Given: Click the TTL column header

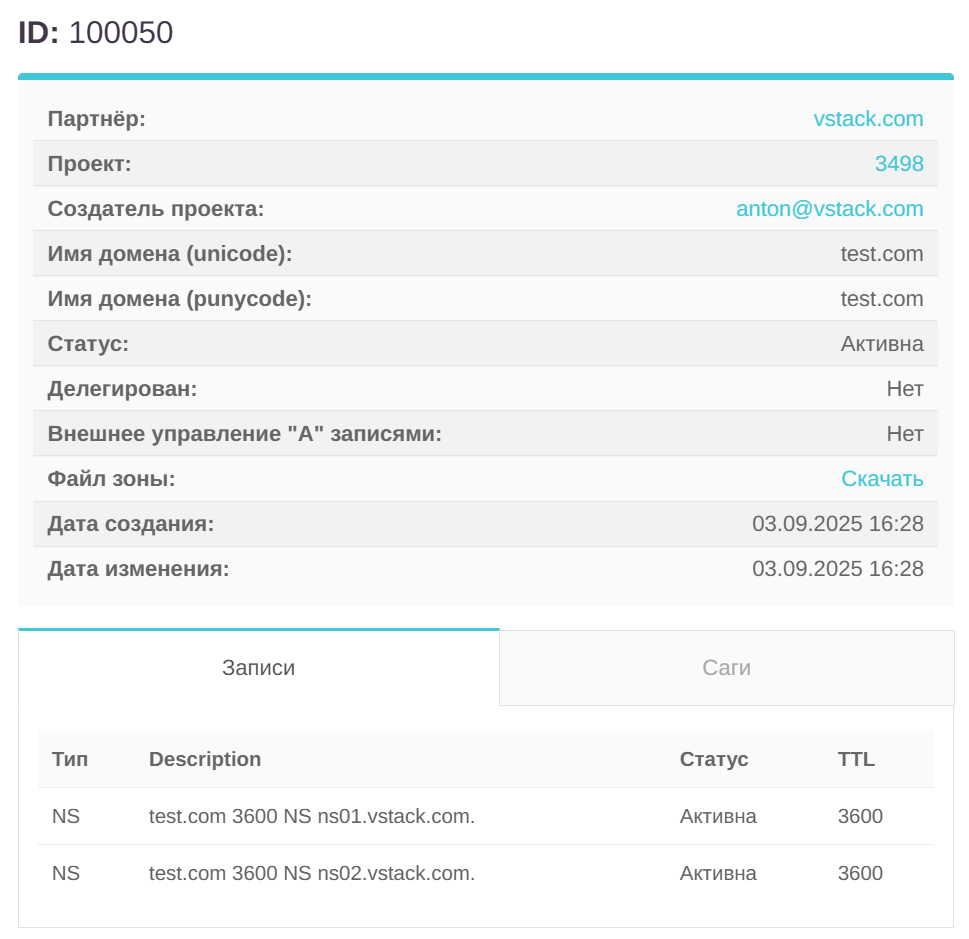Looking at the screenshot, I should pos(856,759).
